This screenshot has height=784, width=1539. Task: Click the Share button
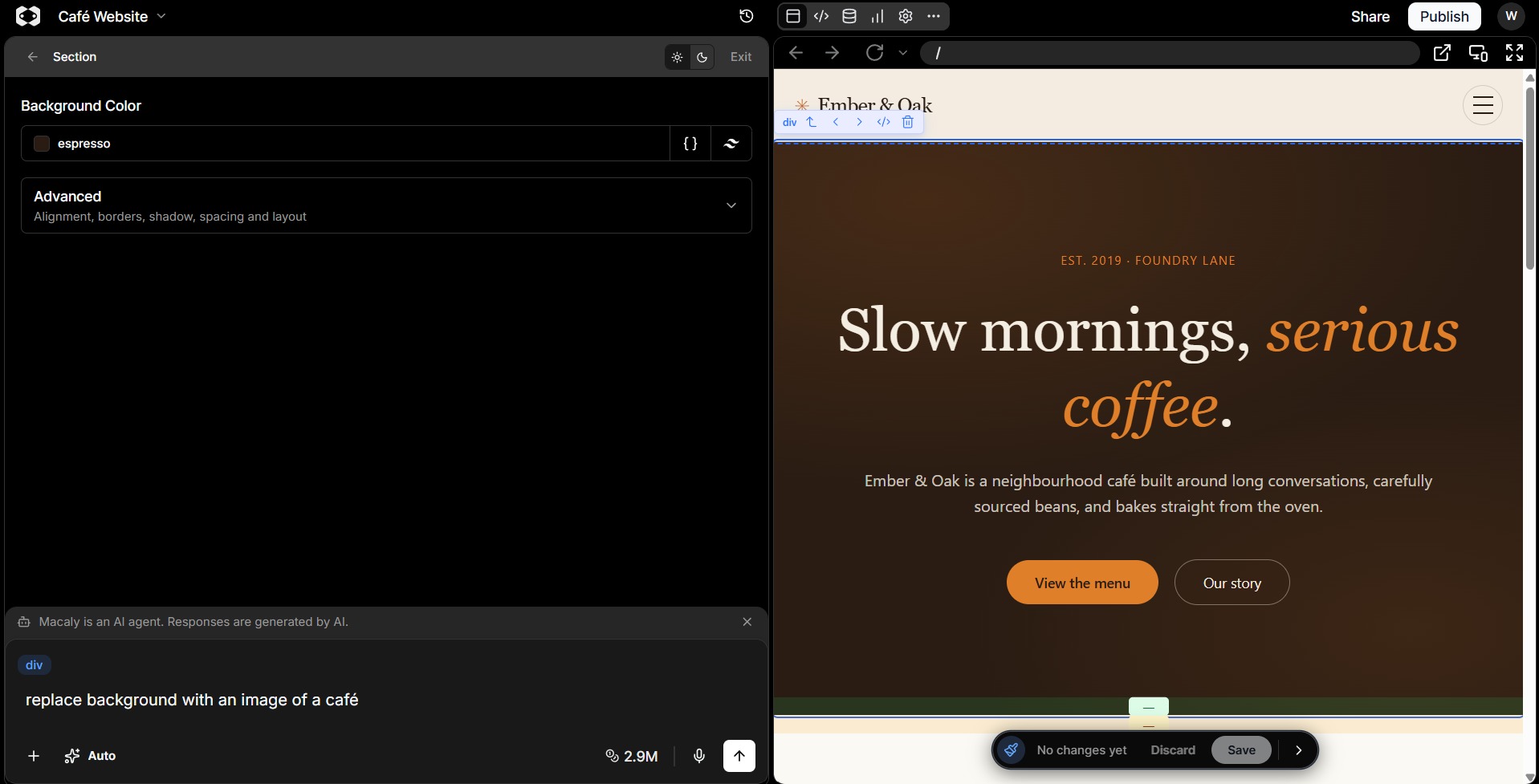click(1370, 16)
